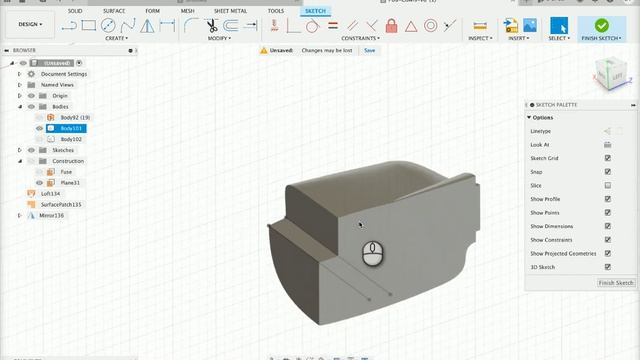Collapse the Bodies folder node
Image resolution: width=640 pixels, height=360 pixels.
(x=20, y=107)
